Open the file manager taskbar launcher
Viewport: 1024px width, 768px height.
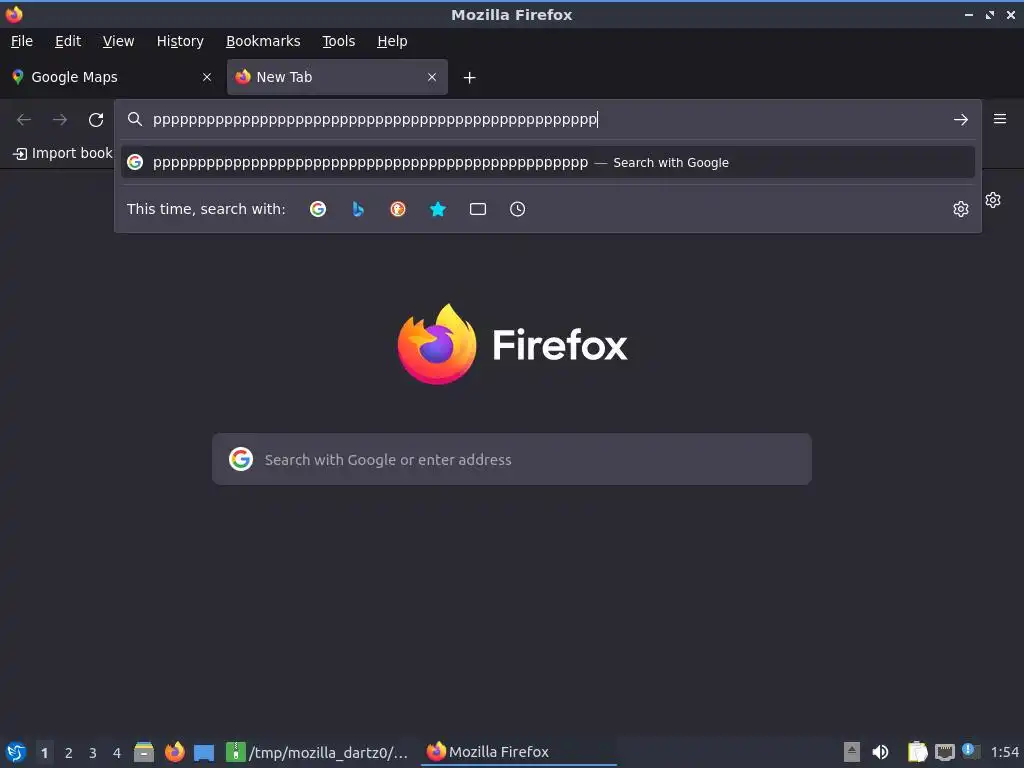pyautogui.click(x=144, y=752)
